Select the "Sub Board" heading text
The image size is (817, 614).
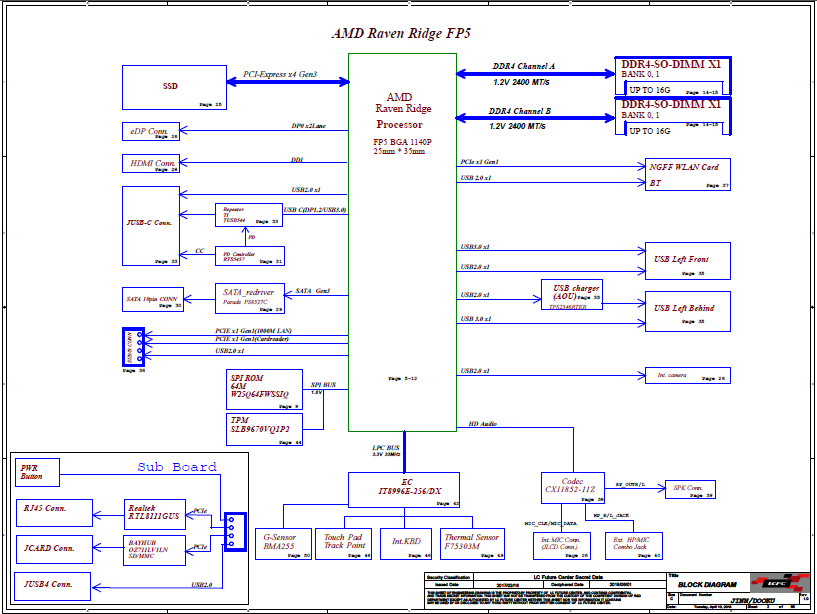click(x=177, y=467)
